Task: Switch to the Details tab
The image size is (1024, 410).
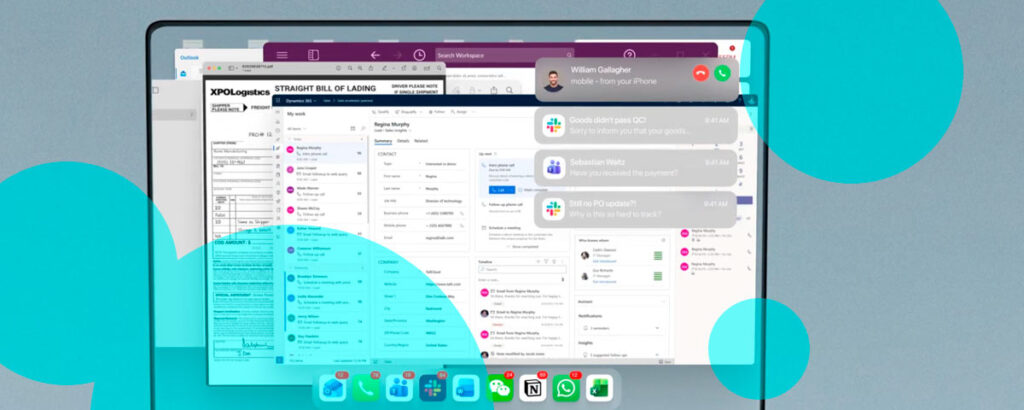Action: 402,141
